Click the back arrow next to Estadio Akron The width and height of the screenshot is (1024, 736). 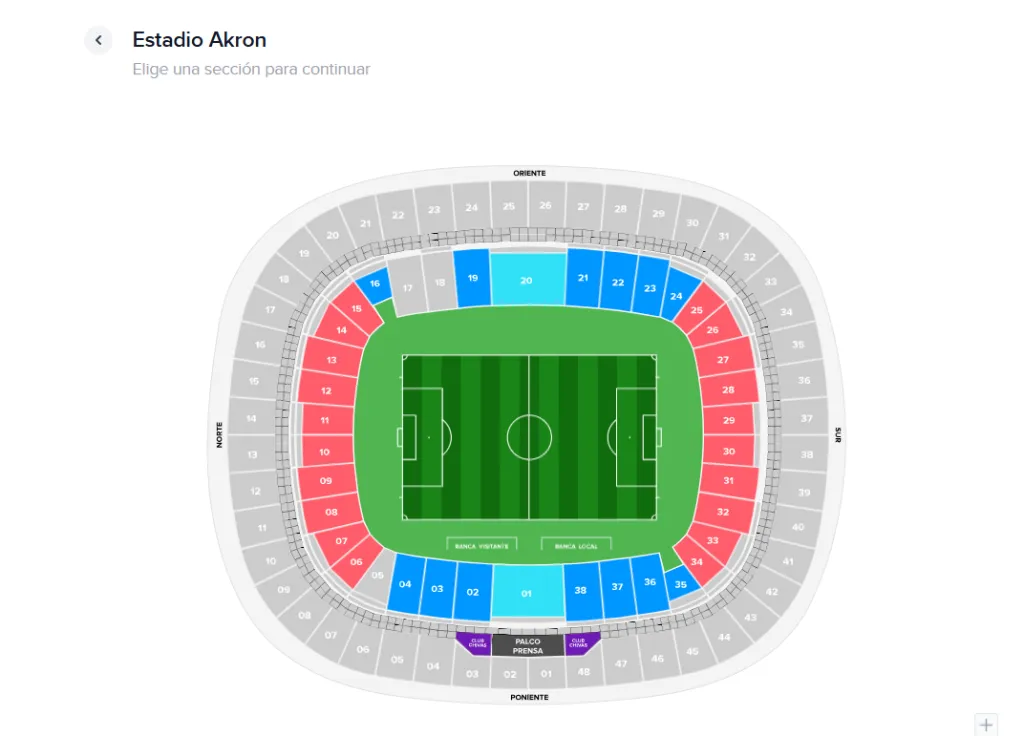click(x=97, y=40)
